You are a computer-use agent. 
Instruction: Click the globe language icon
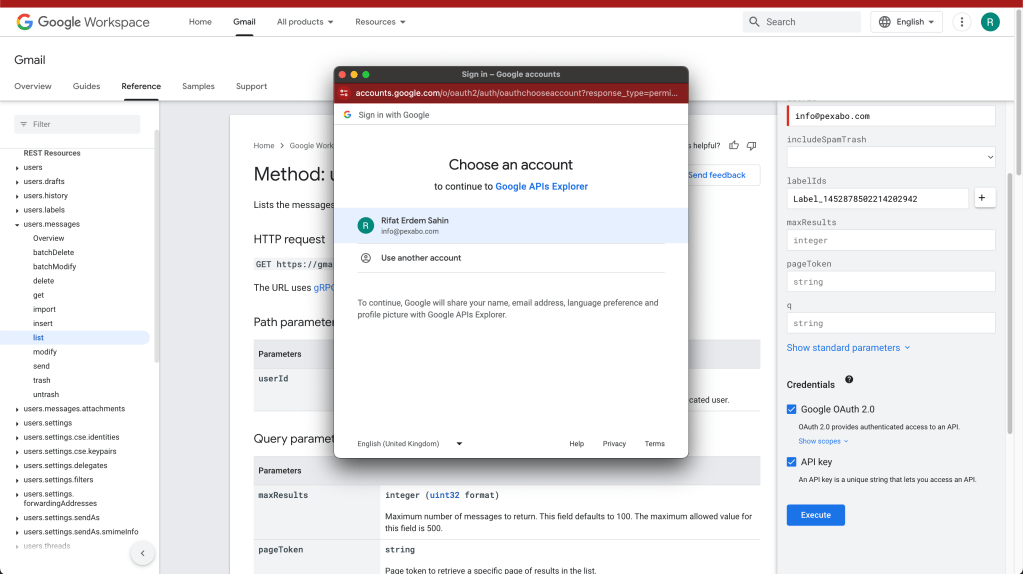tap(885, 22)
